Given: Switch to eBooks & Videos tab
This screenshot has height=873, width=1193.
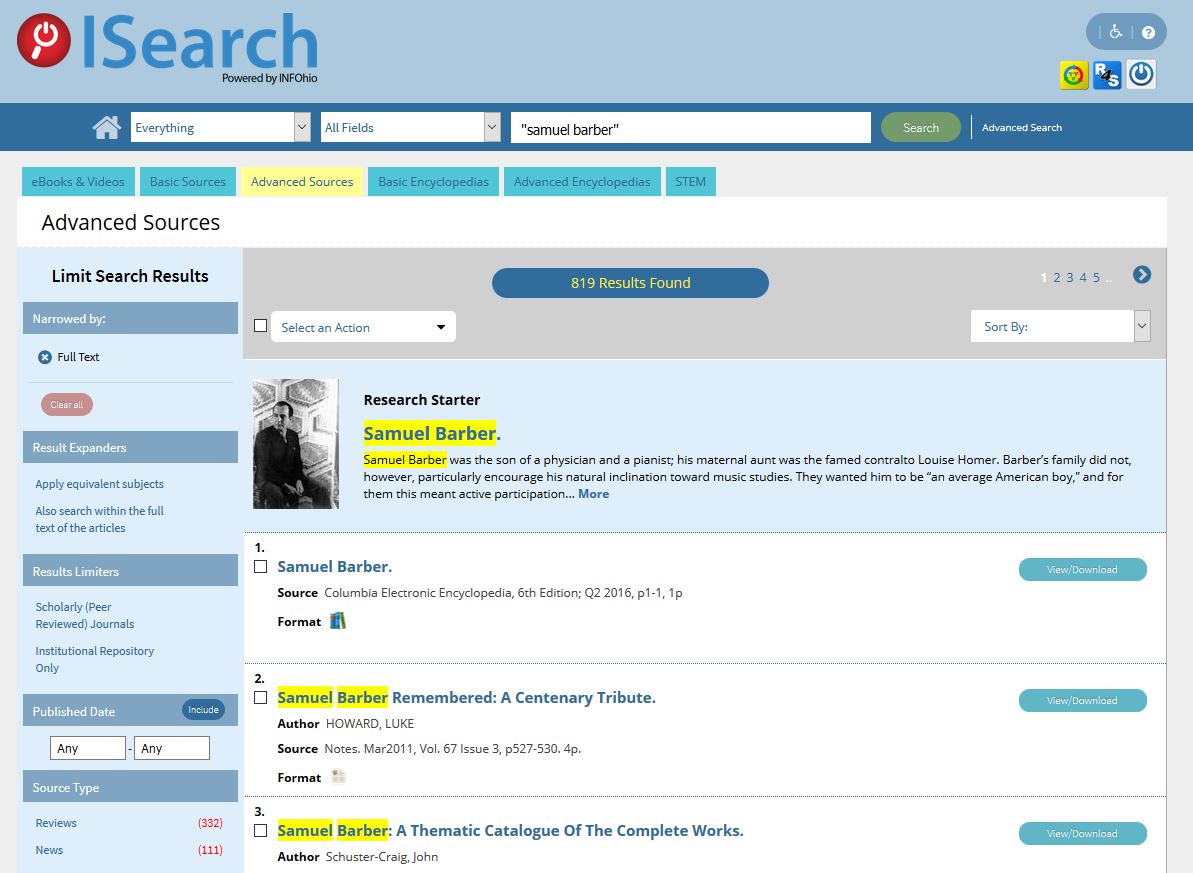Looking at the screenshot, I should click(78, 182).
